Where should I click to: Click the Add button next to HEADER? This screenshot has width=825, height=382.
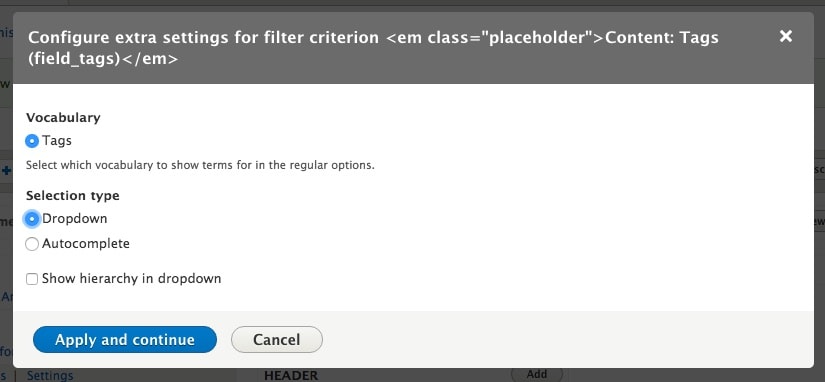click(x=537, y=374)
